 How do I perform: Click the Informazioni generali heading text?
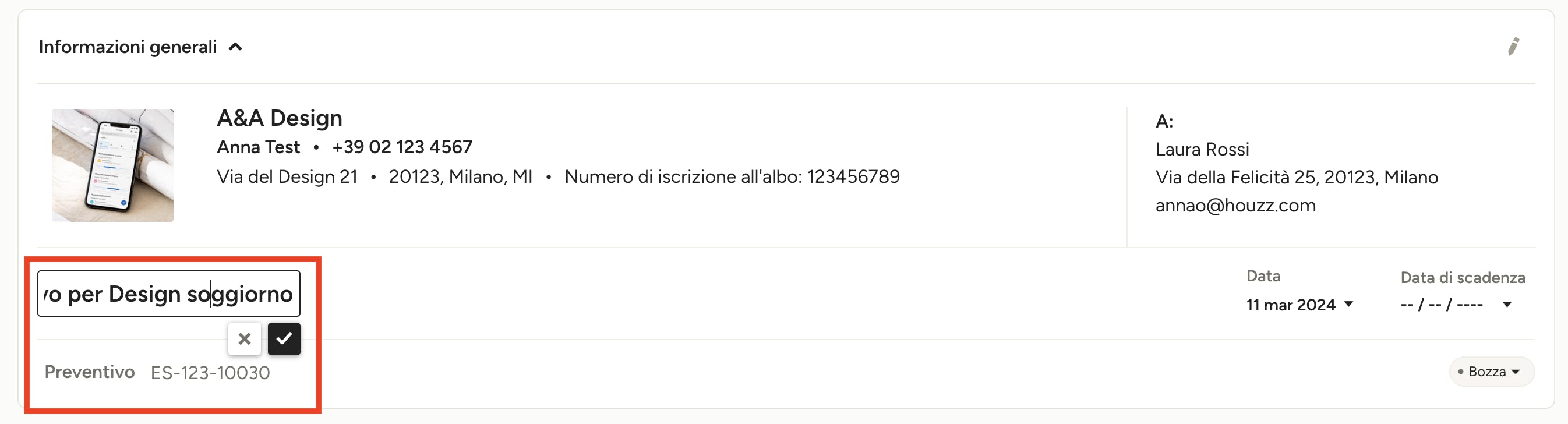127,47
